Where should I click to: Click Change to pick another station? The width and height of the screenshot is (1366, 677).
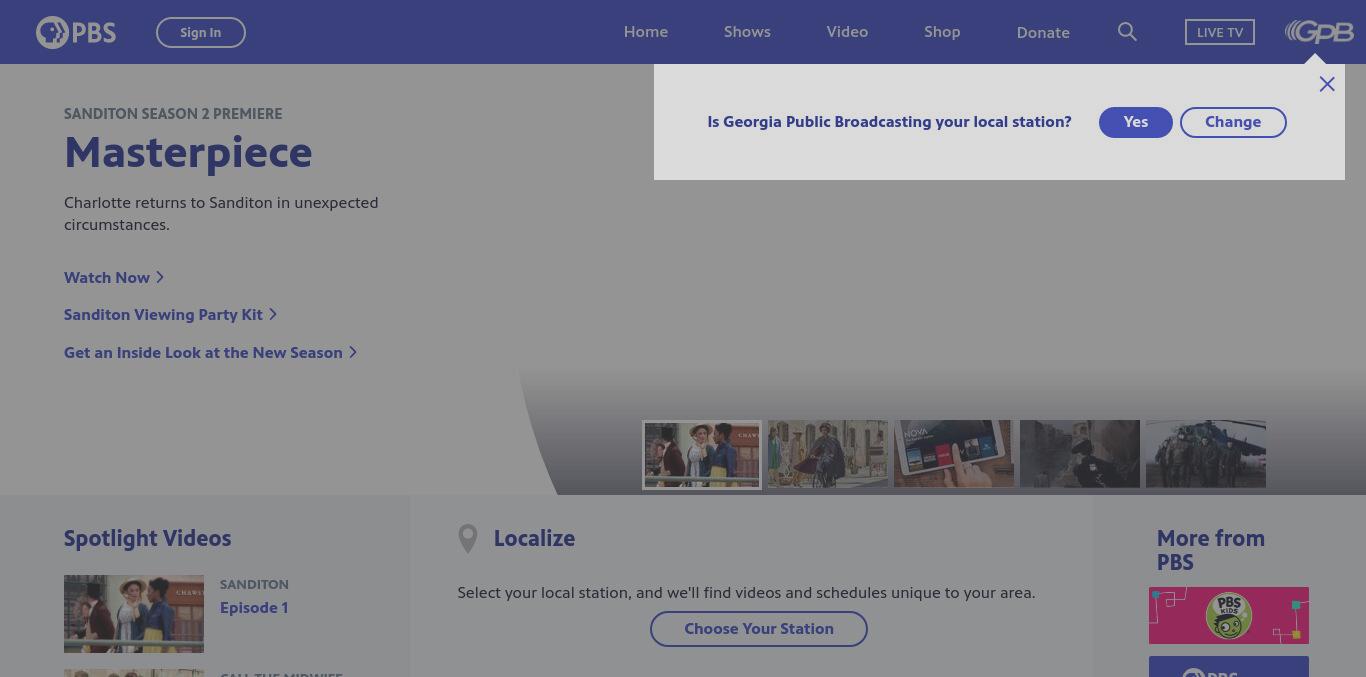click(x=1233, y=122)
